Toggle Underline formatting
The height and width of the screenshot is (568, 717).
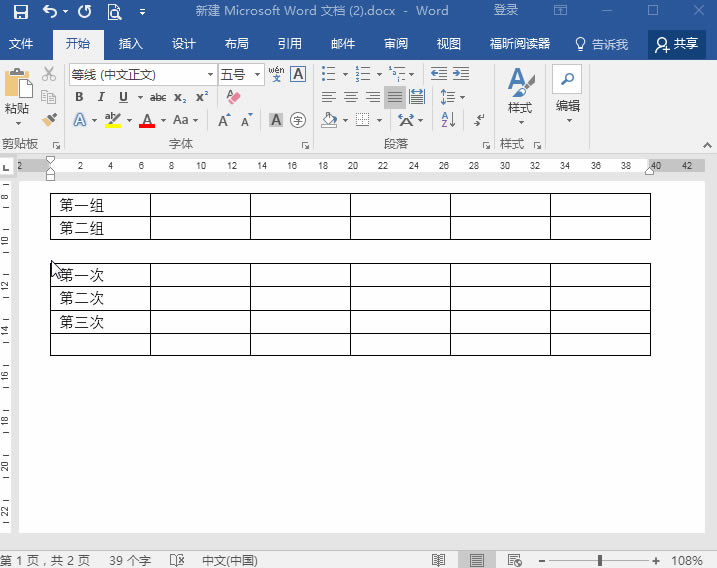point(123,96)
